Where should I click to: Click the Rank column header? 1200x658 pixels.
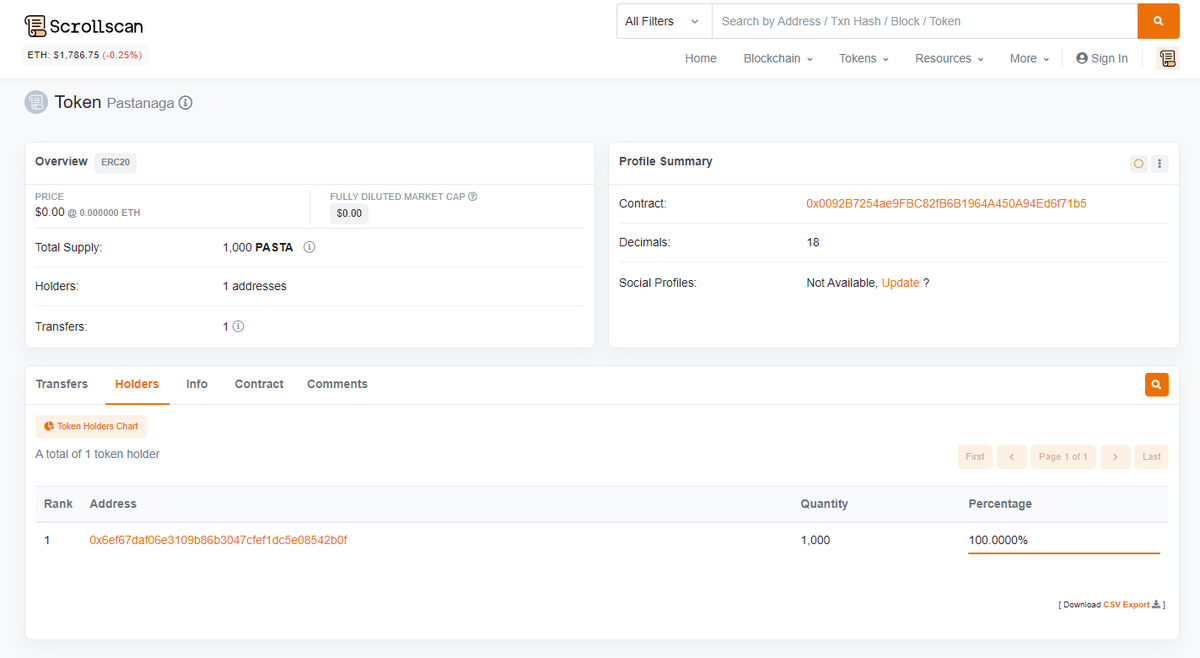[58, 504]
